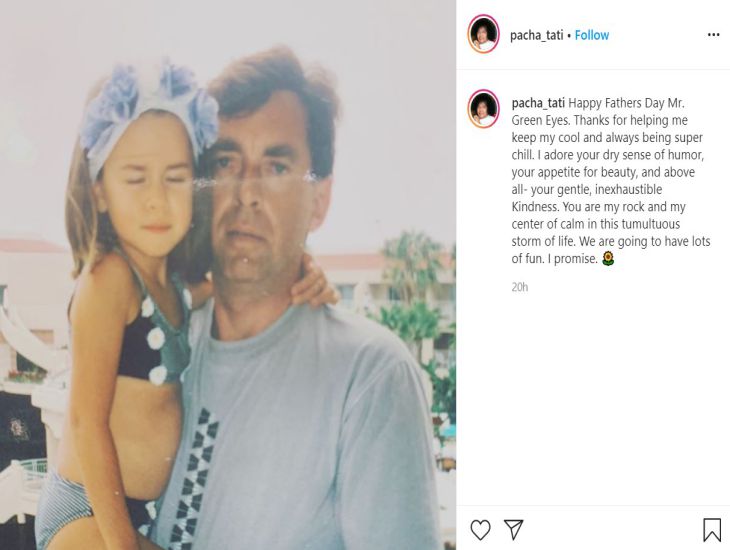
Task: Click the sunflower emoji ending the caption
Action: pos(608,258)
